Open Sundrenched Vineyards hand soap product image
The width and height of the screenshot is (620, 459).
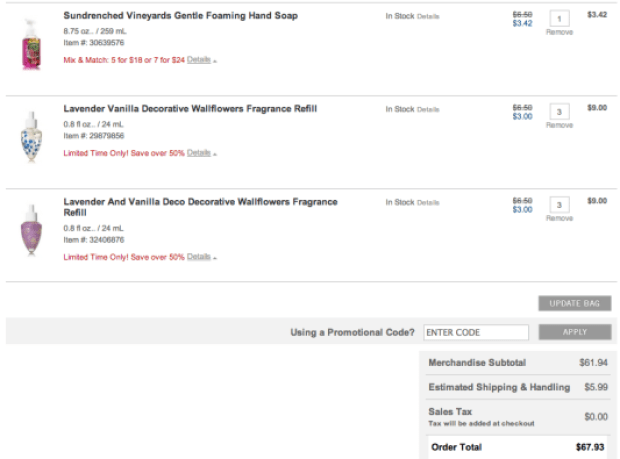coord(31,45)
